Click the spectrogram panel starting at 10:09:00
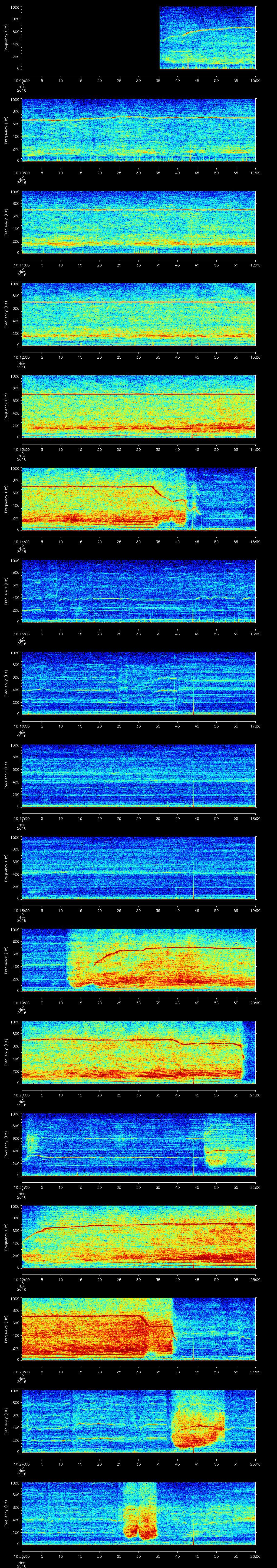Image resolution: width=277 pixels, height=1568 pixels. tap(139, 38)
